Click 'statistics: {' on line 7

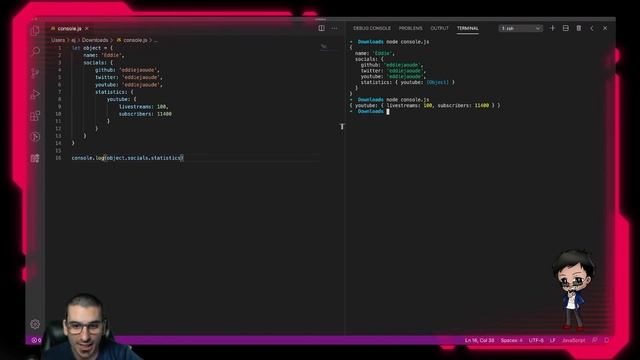point(114,92)
